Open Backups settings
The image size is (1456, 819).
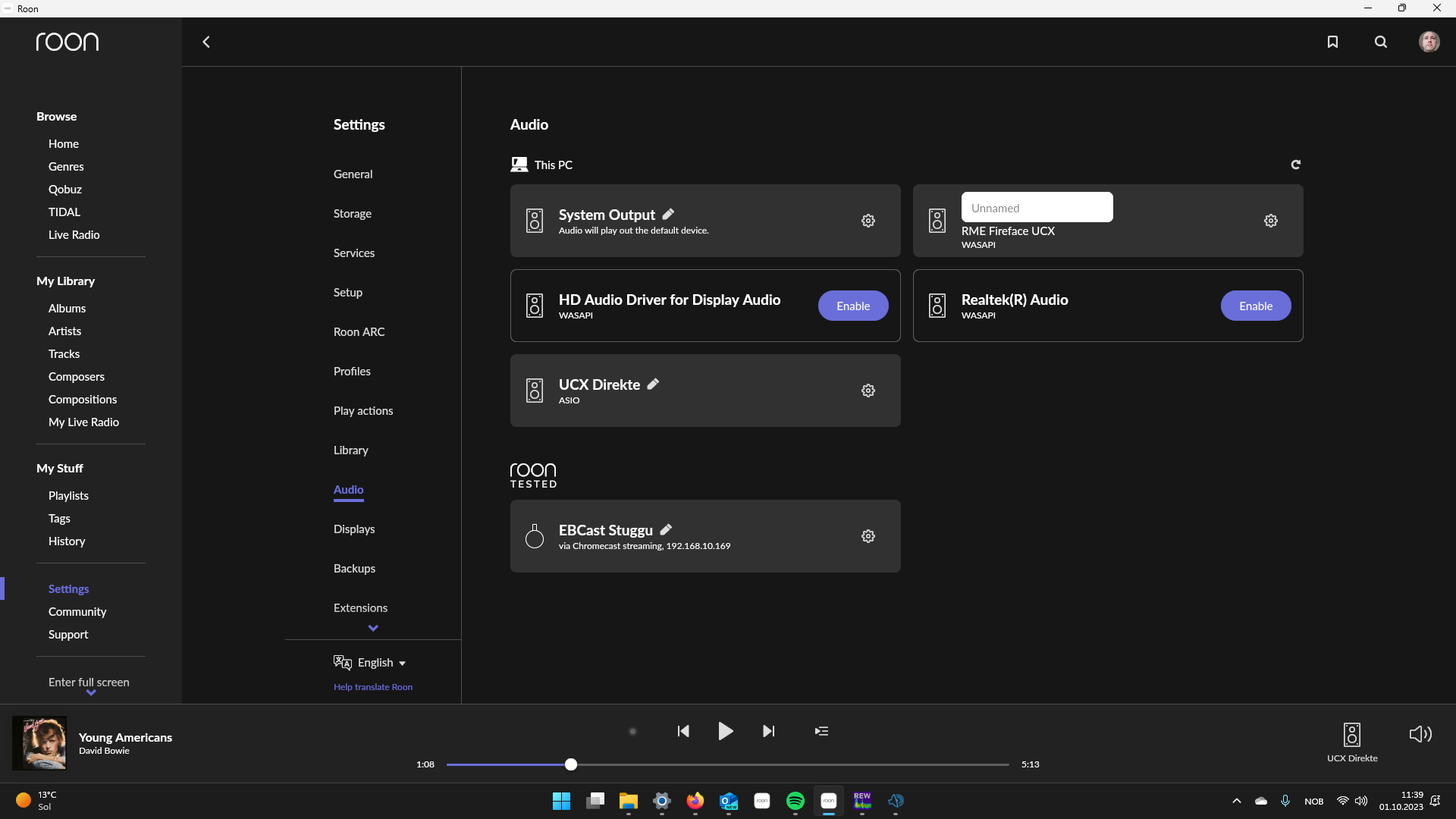click(x=354, y=569)
